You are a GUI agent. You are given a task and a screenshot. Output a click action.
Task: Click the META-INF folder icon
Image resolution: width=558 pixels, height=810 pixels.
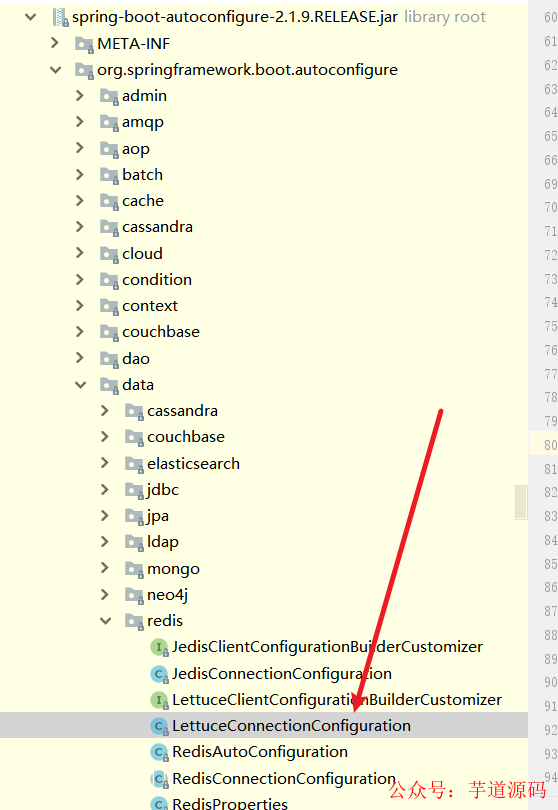84,44
